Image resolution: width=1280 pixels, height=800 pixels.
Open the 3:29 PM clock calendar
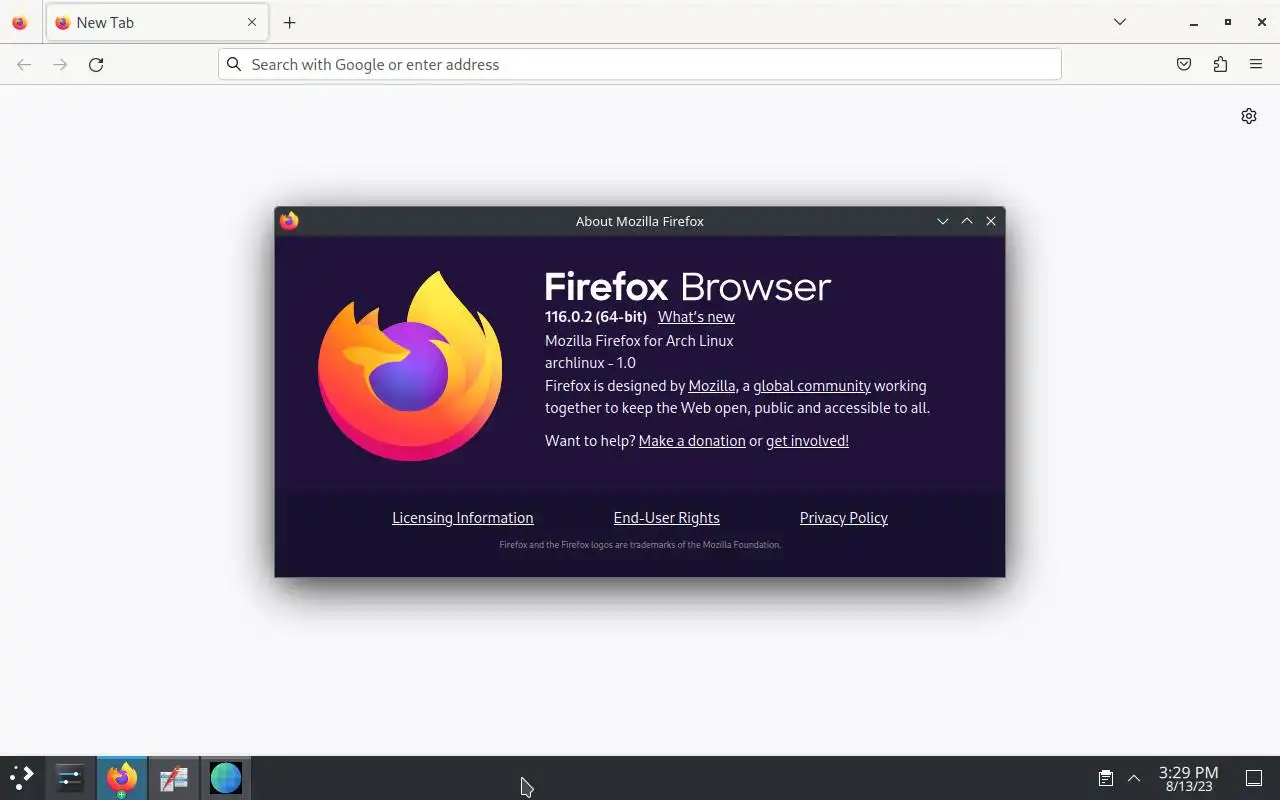coord(1188,778)
